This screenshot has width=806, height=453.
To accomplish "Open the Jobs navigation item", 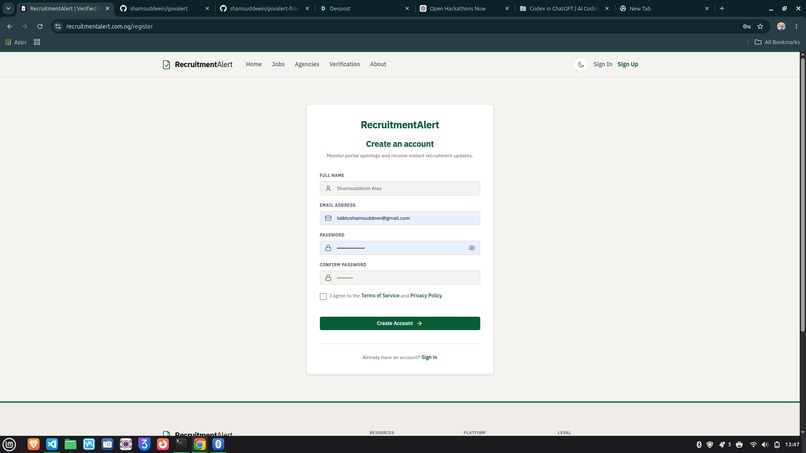I will (278, 64).
